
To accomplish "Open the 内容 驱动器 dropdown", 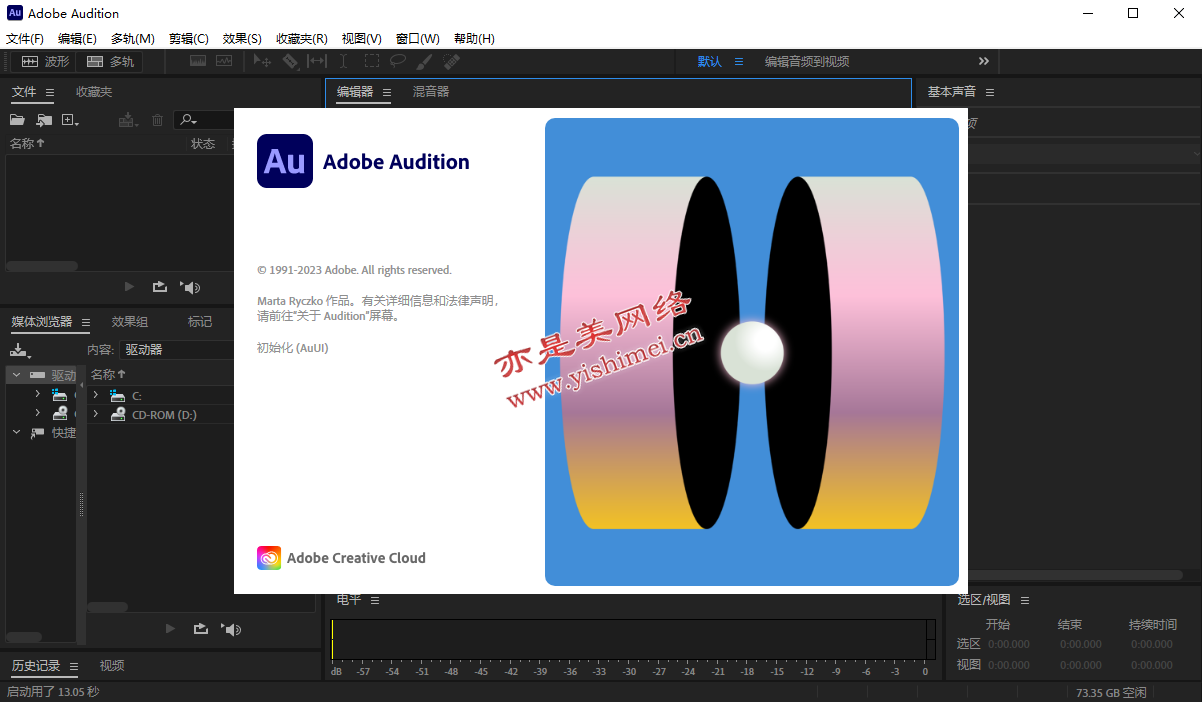I will click(x=176, y=350).
